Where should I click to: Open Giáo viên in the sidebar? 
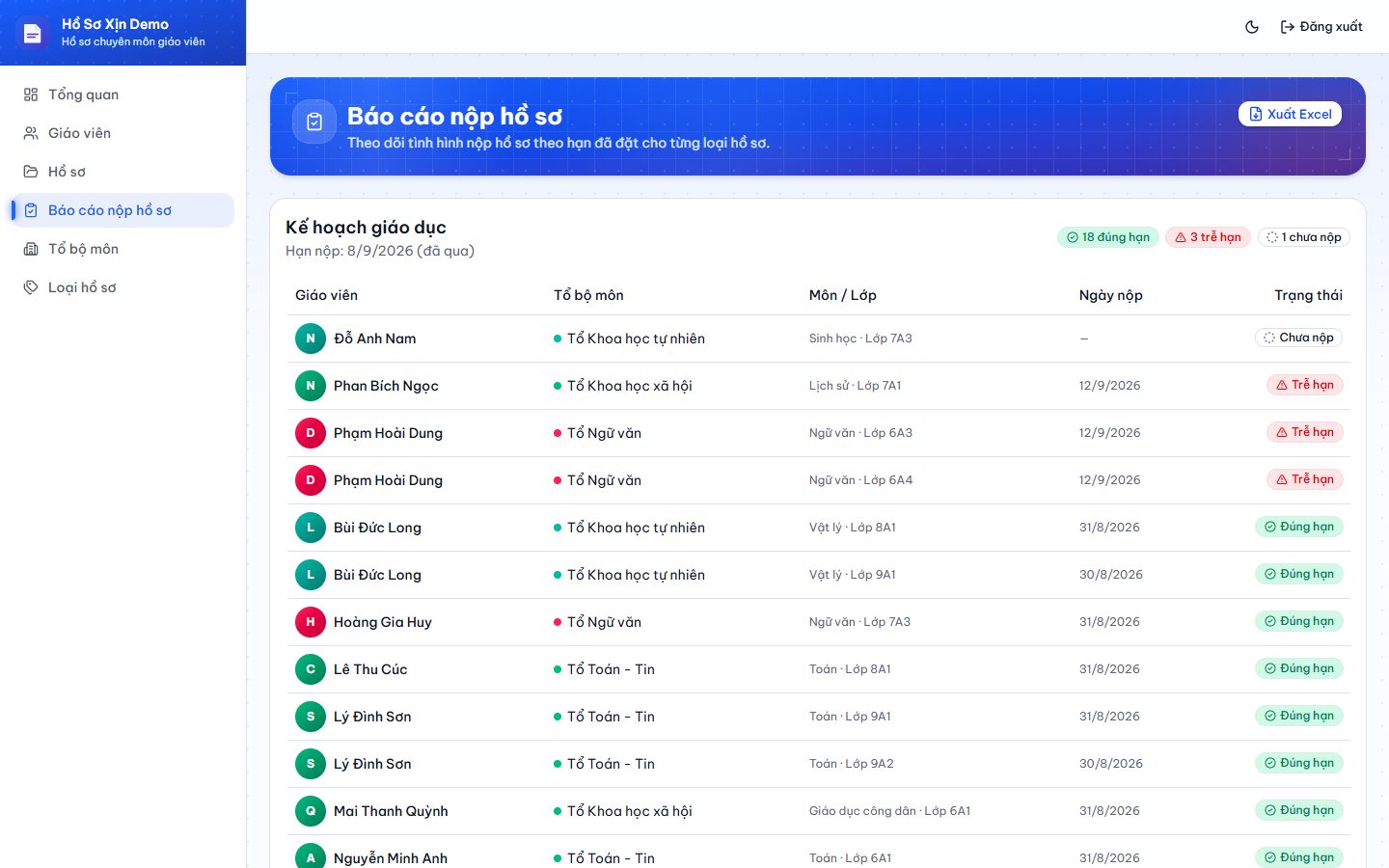[123, 133]
